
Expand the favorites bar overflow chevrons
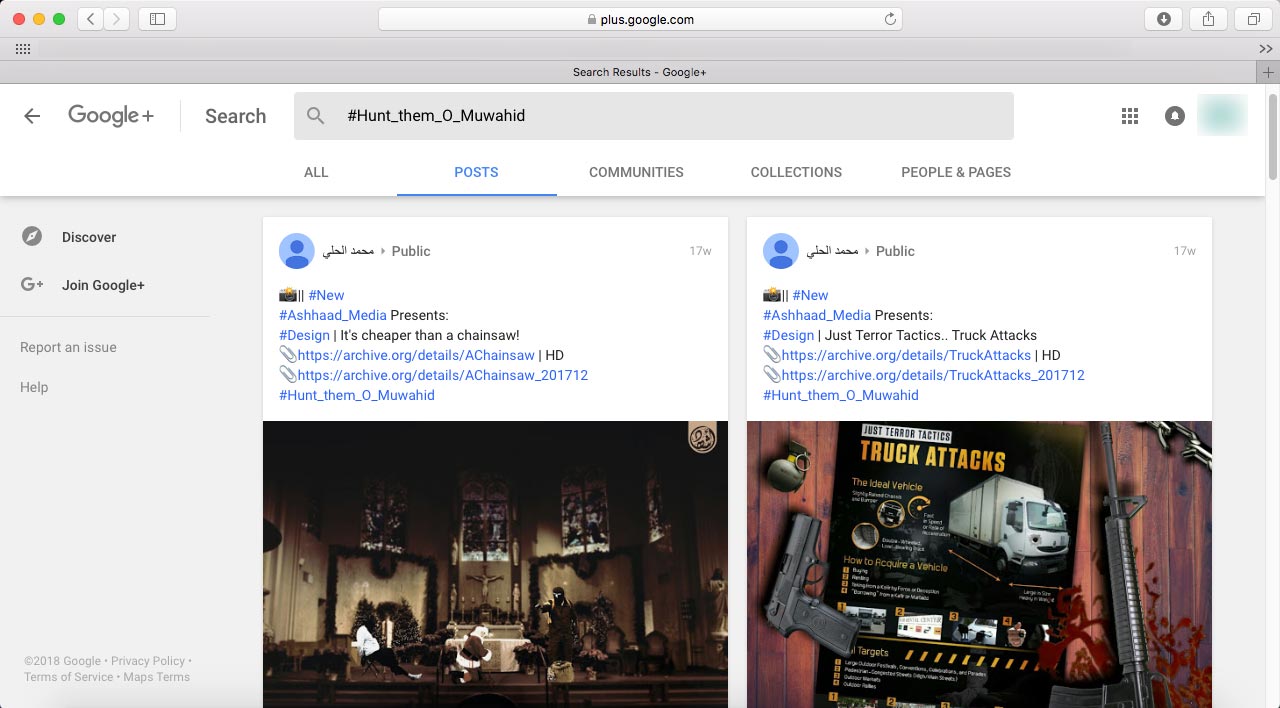1265,49
